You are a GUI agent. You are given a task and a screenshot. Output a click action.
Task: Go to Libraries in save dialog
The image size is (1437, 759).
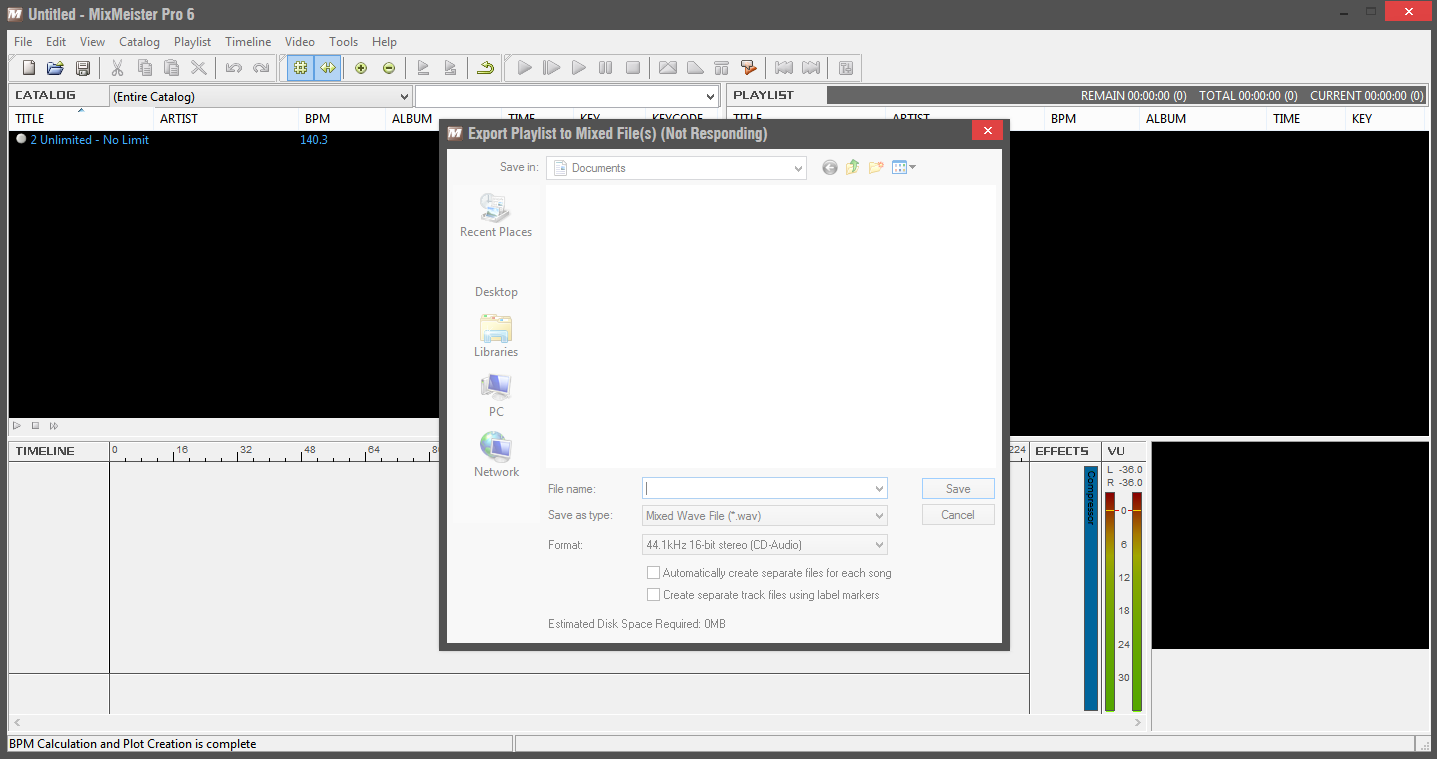(x=496, y=336)
